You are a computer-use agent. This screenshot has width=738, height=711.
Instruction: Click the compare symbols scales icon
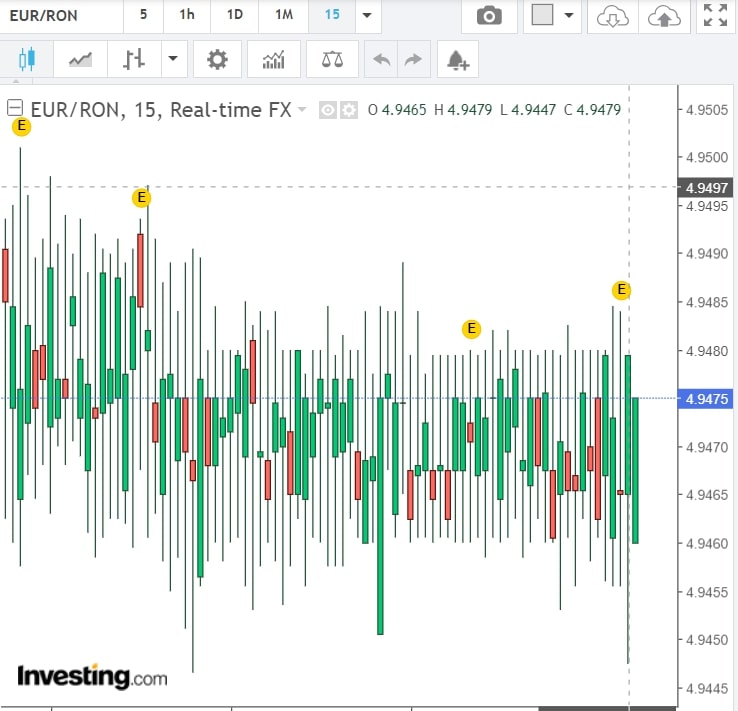[331, 60]
